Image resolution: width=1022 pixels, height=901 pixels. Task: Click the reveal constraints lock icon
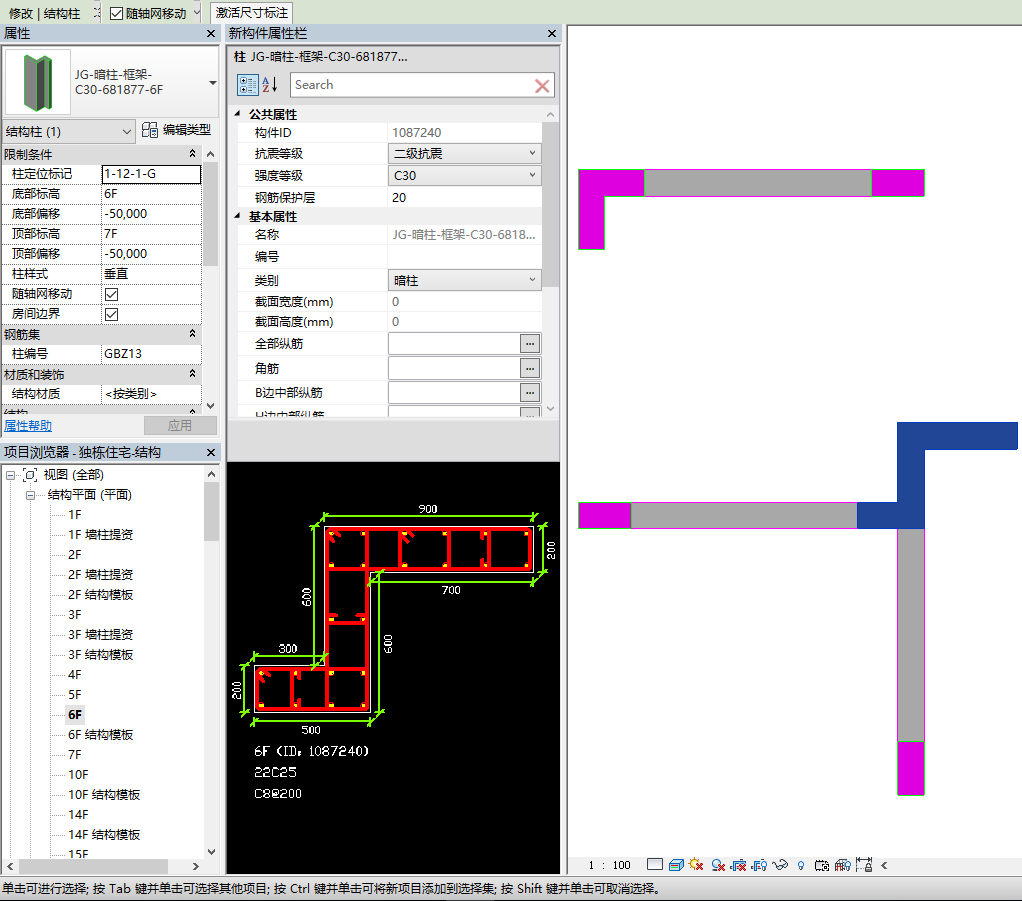click(864, 865)
